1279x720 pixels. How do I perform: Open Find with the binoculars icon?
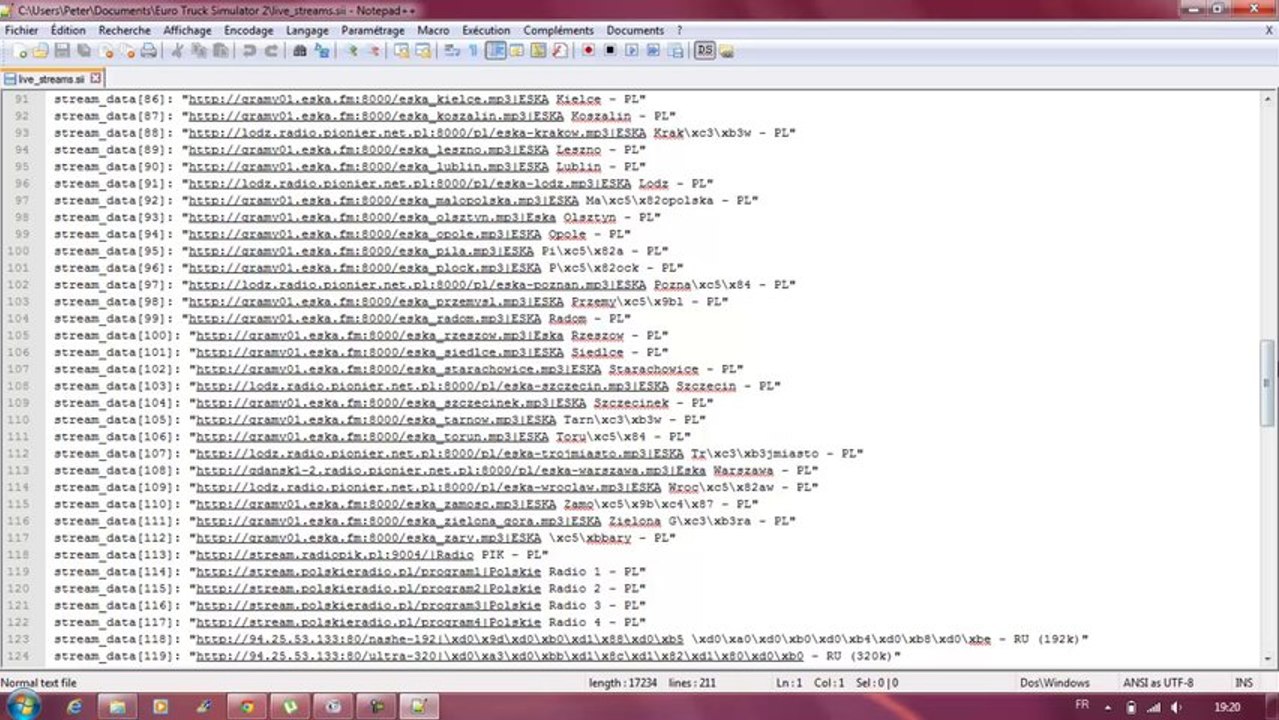click(300, 50)
